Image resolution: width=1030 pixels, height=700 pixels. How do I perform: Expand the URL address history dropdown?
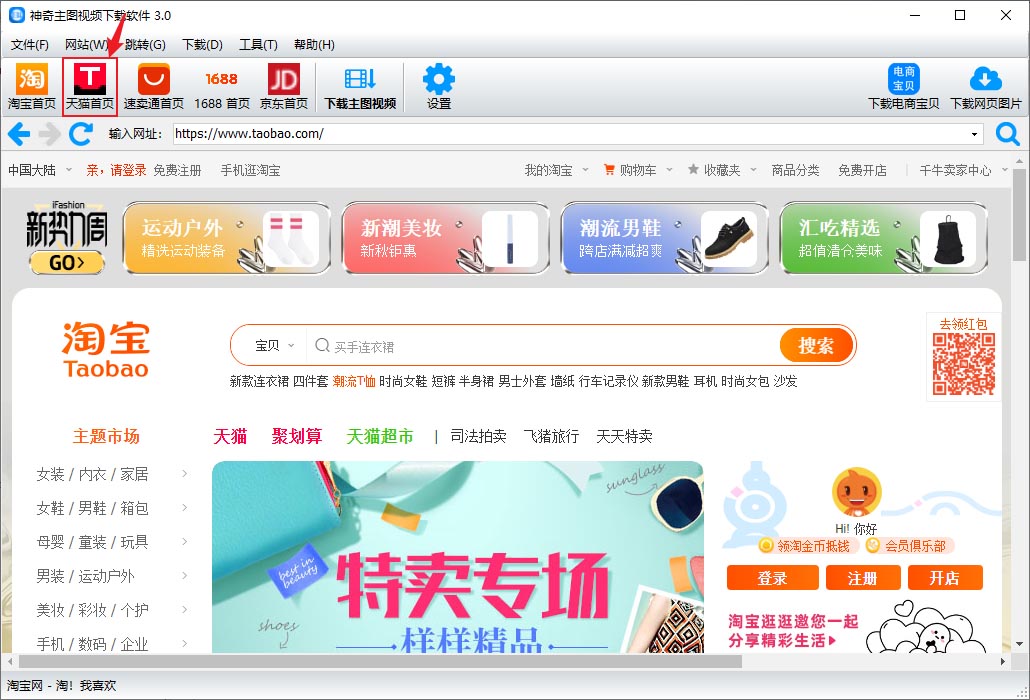tap(975, 134)
